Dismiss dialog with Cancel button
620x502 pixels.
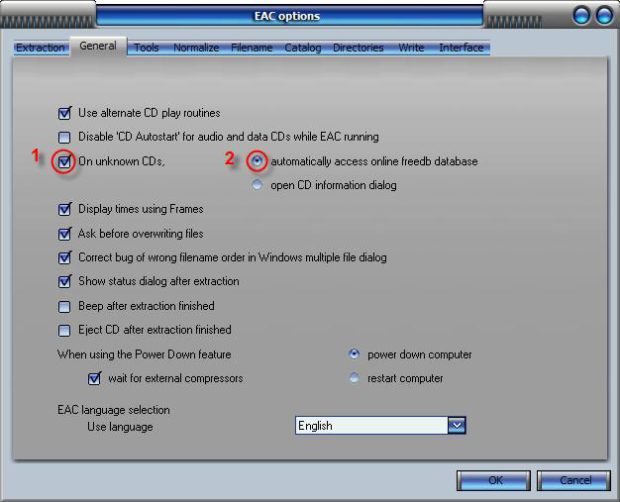(574, 480)
